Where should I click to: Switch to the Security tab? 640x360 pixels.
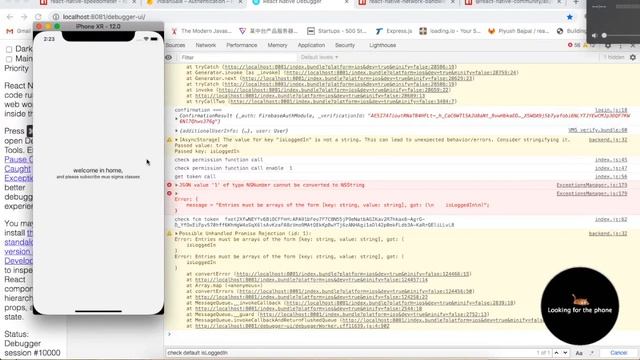point(345,45)
